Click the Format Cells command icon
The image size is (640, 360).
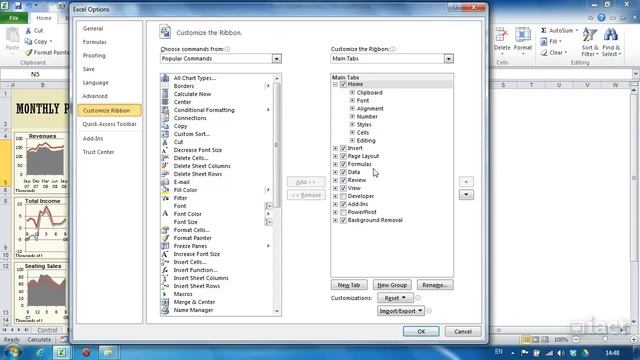[165, 230]
